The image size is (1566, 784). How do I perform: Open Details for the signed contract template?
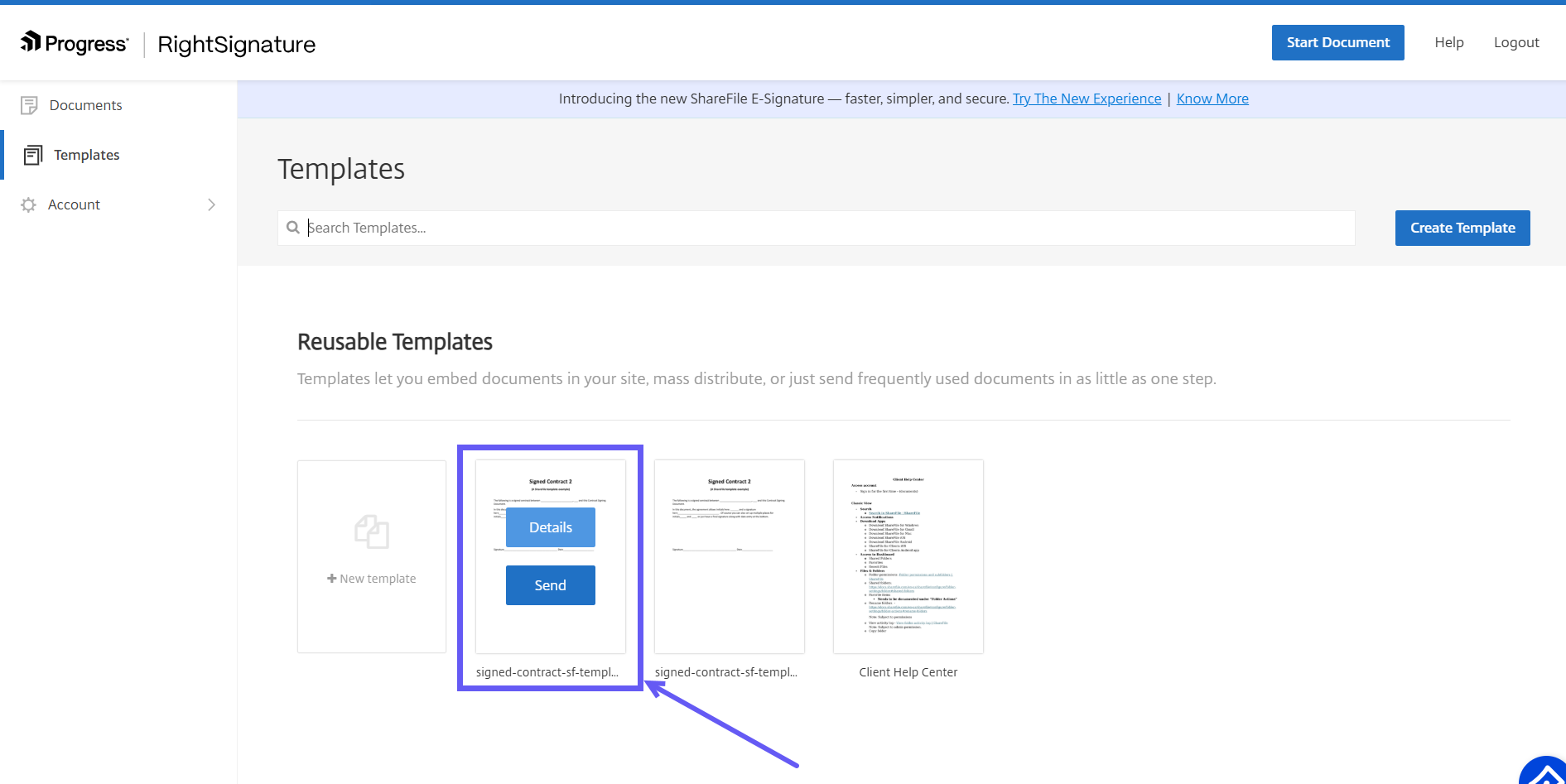[x=550, y=527]
